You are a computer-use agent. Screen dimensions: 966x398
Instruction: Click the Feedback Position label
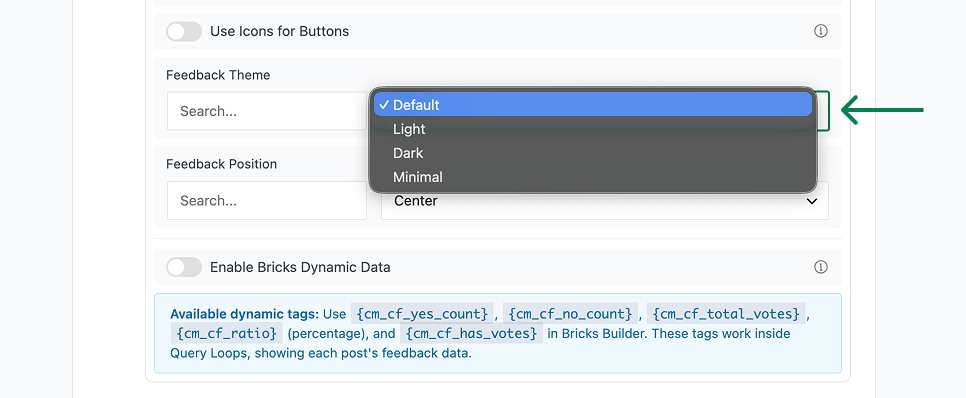pos(222,164)
